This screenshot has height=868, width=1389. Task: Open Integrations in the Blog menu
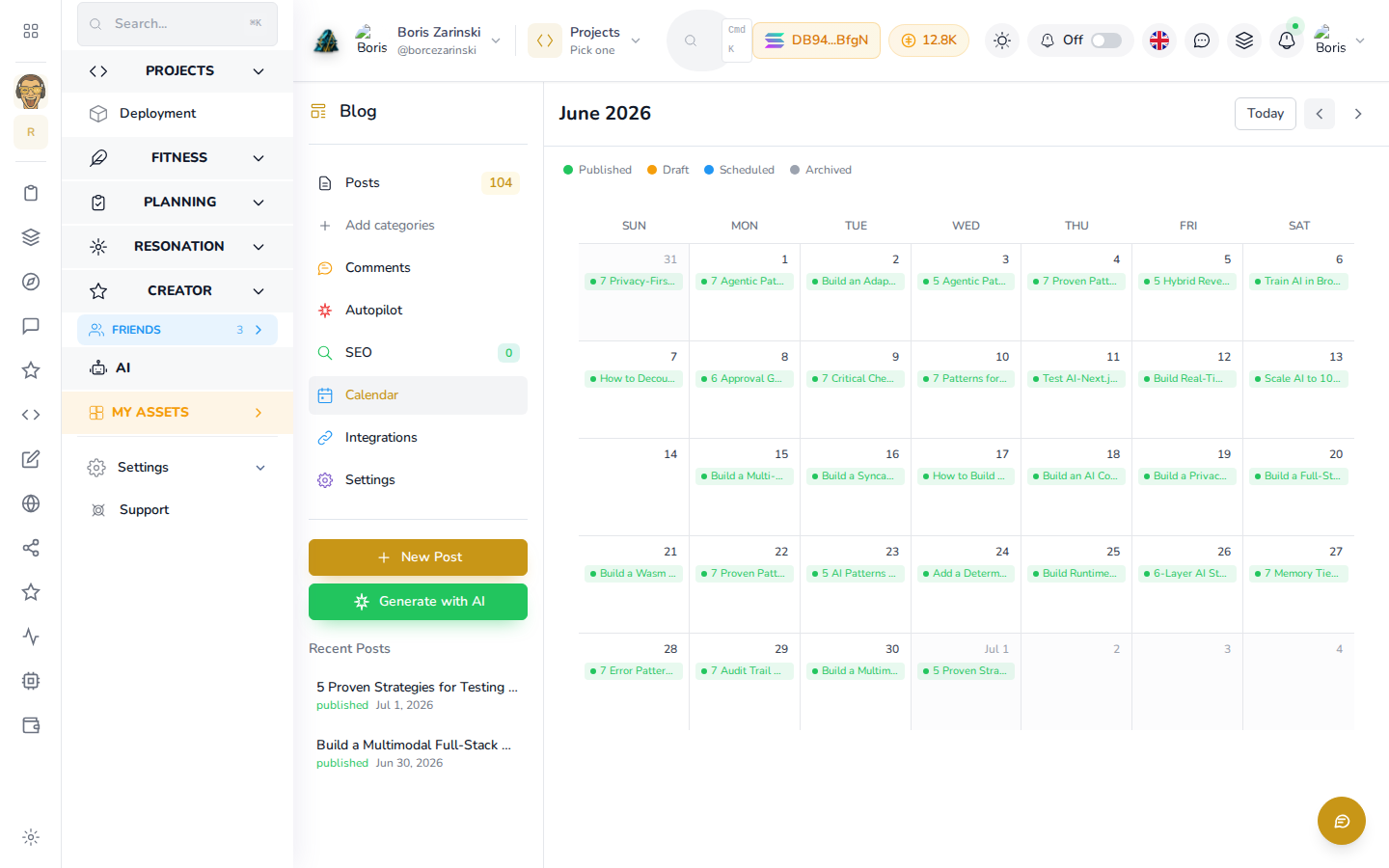click(x=418, y=438)
